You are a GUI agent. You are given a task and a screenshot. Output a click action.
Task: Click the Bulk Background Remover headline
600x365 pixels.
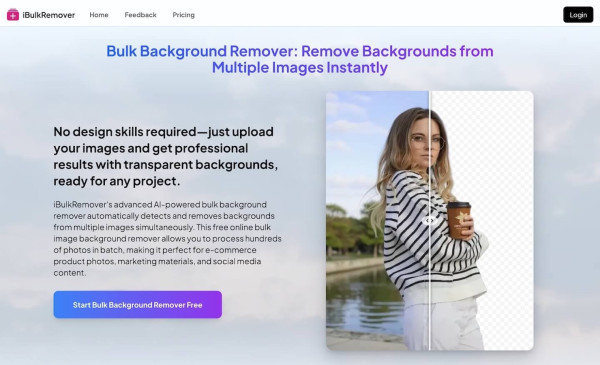click(300, 59)
